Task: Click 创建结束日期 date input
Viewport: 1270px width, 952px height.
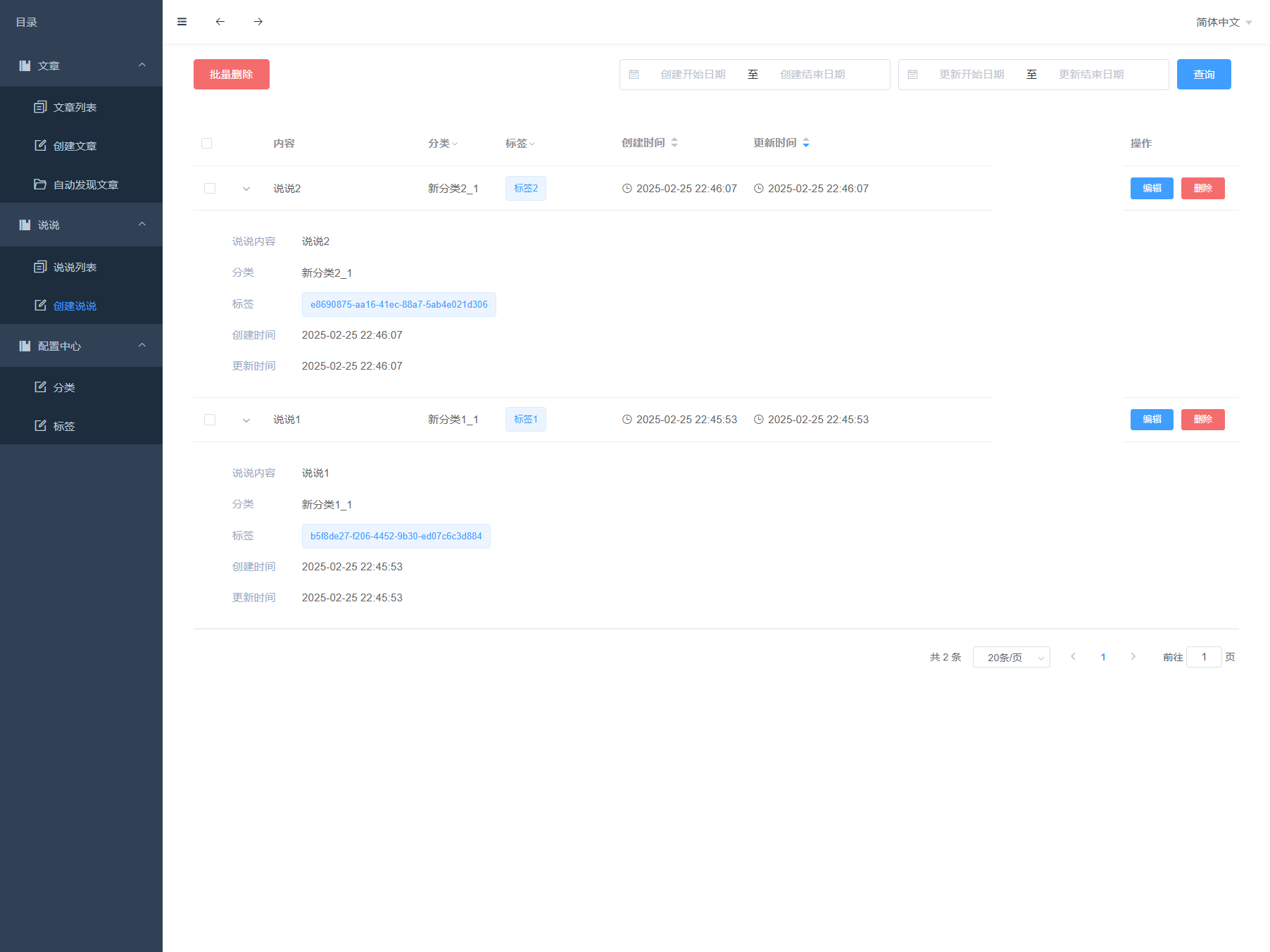Action: pos(812,75)
